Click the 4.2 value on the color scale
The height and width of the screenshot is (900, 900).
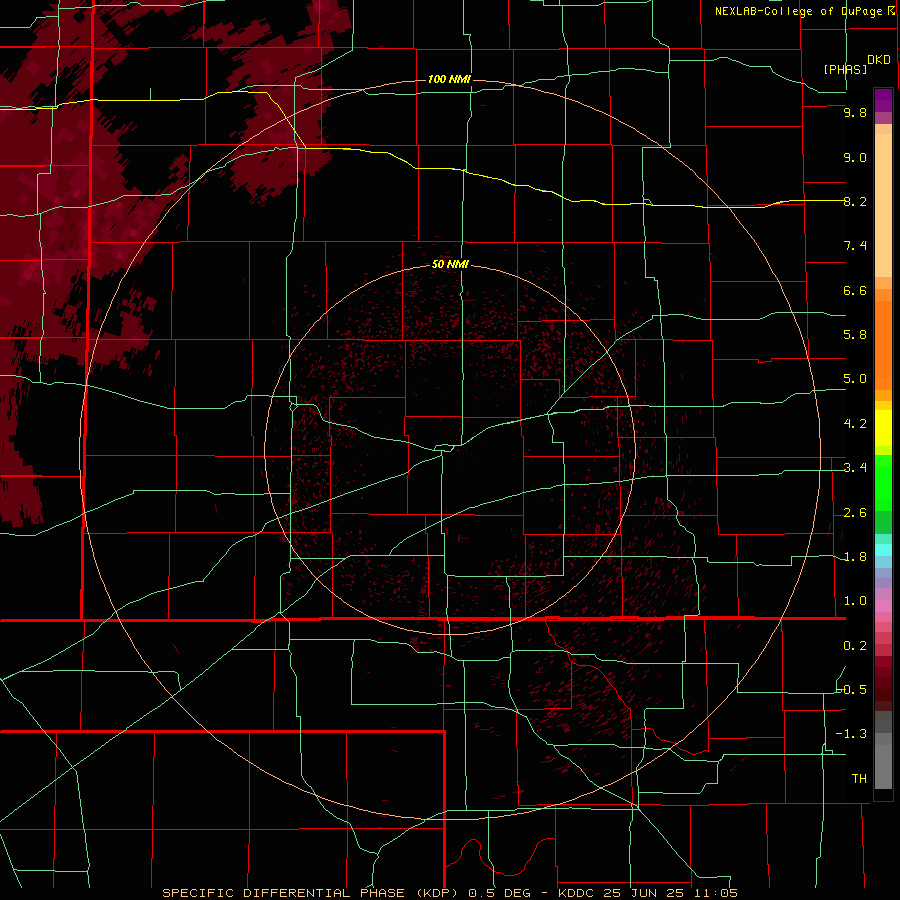855,424
